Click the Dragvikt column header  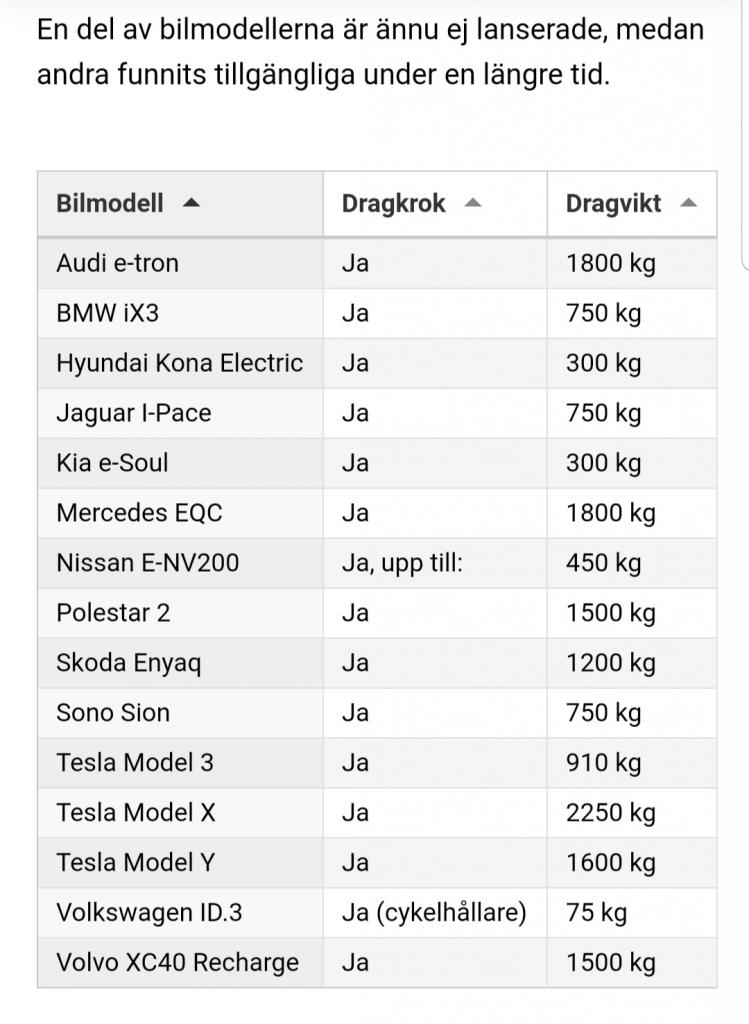point(632,204)
